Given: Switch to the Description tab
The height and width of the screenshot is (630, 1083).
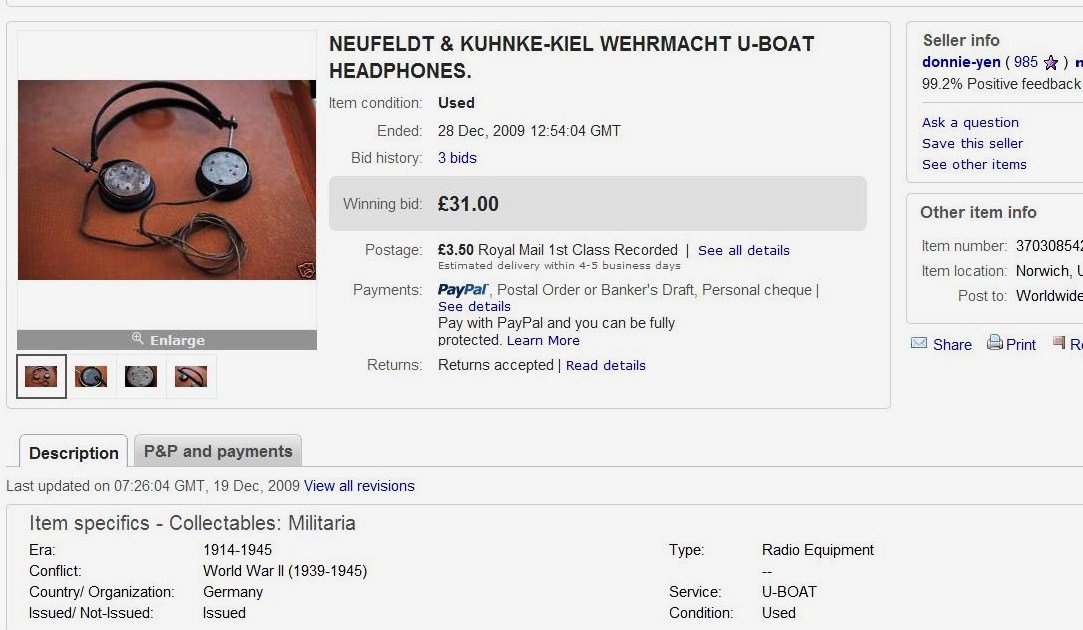Looking at the screenshot, I should point(74,453).
